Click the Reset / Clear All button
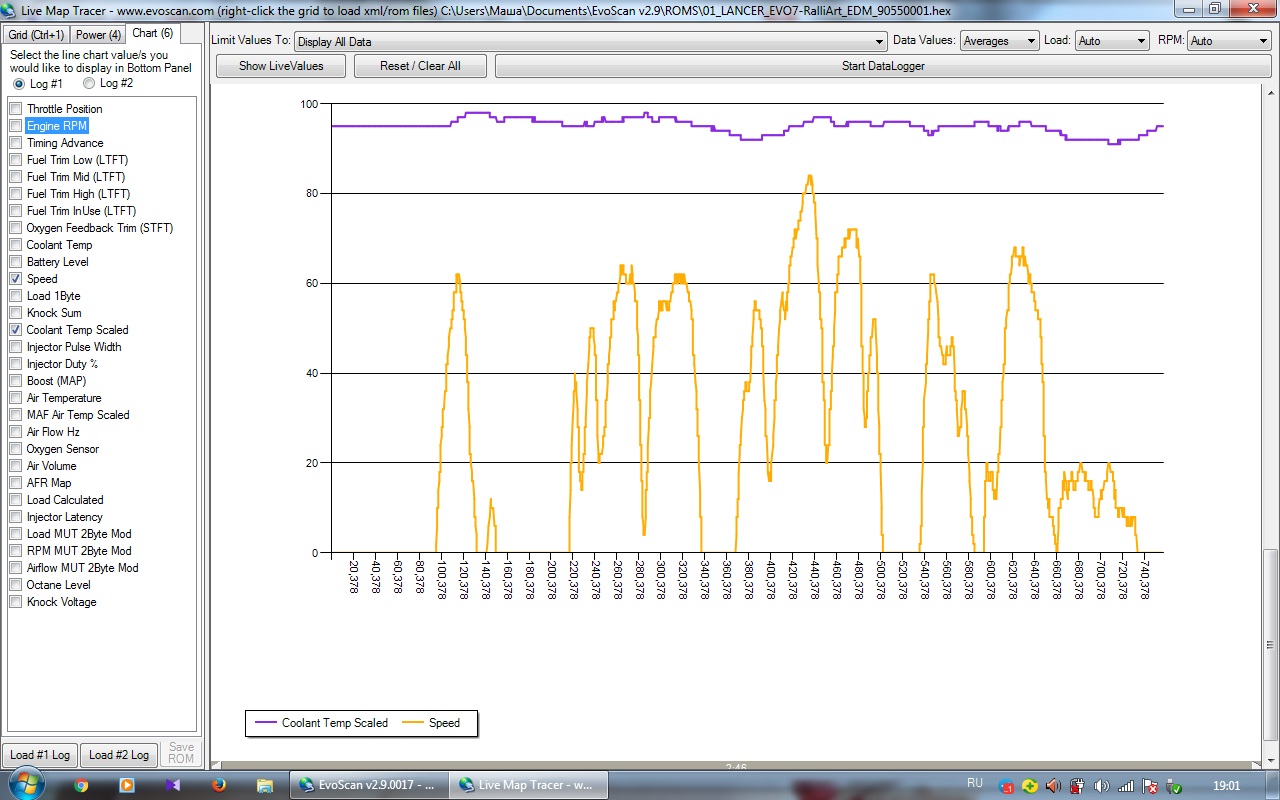Screen dimensions: 1280x800 pos(420,66)
